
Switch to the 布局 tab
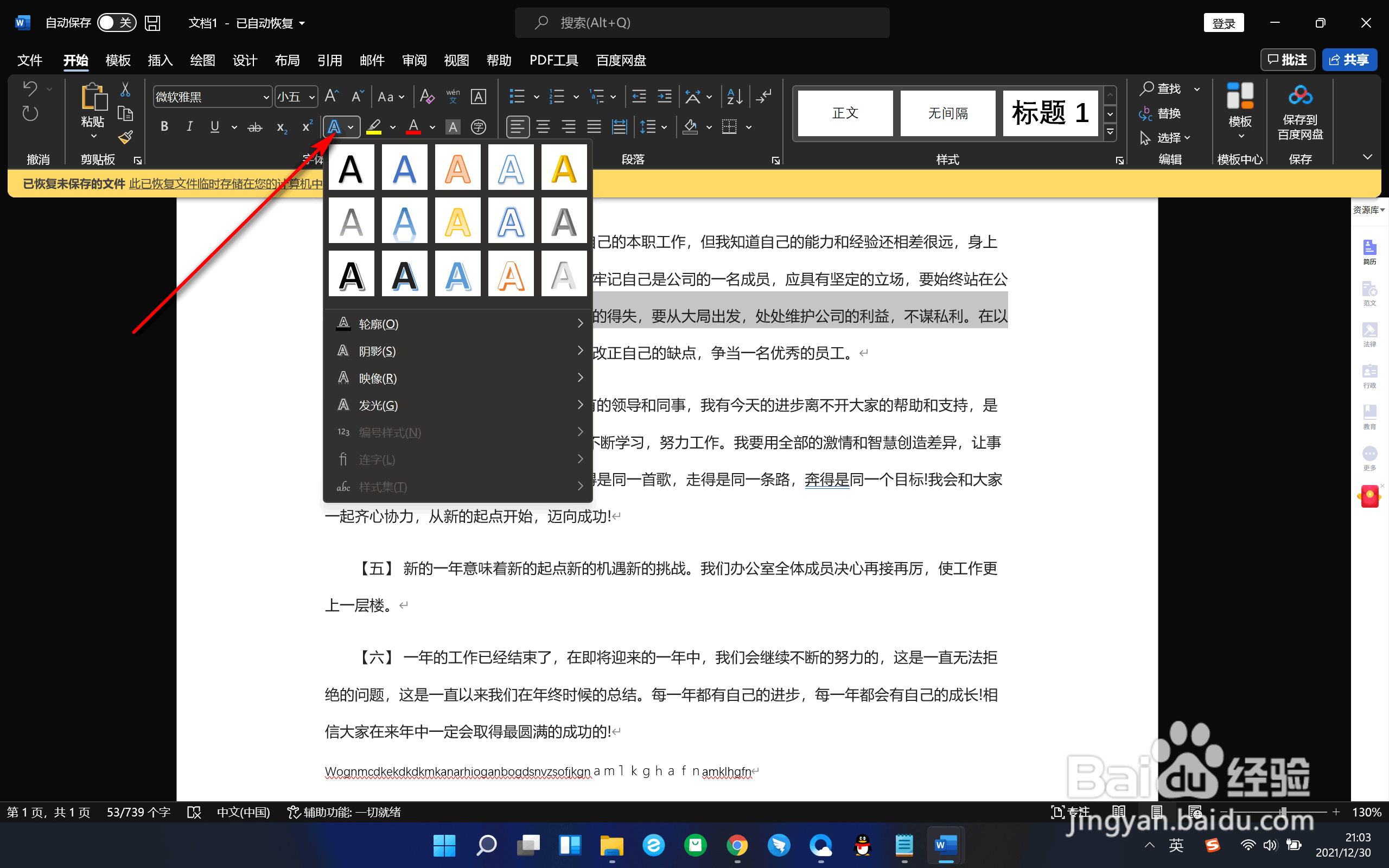tap(287, 60)
